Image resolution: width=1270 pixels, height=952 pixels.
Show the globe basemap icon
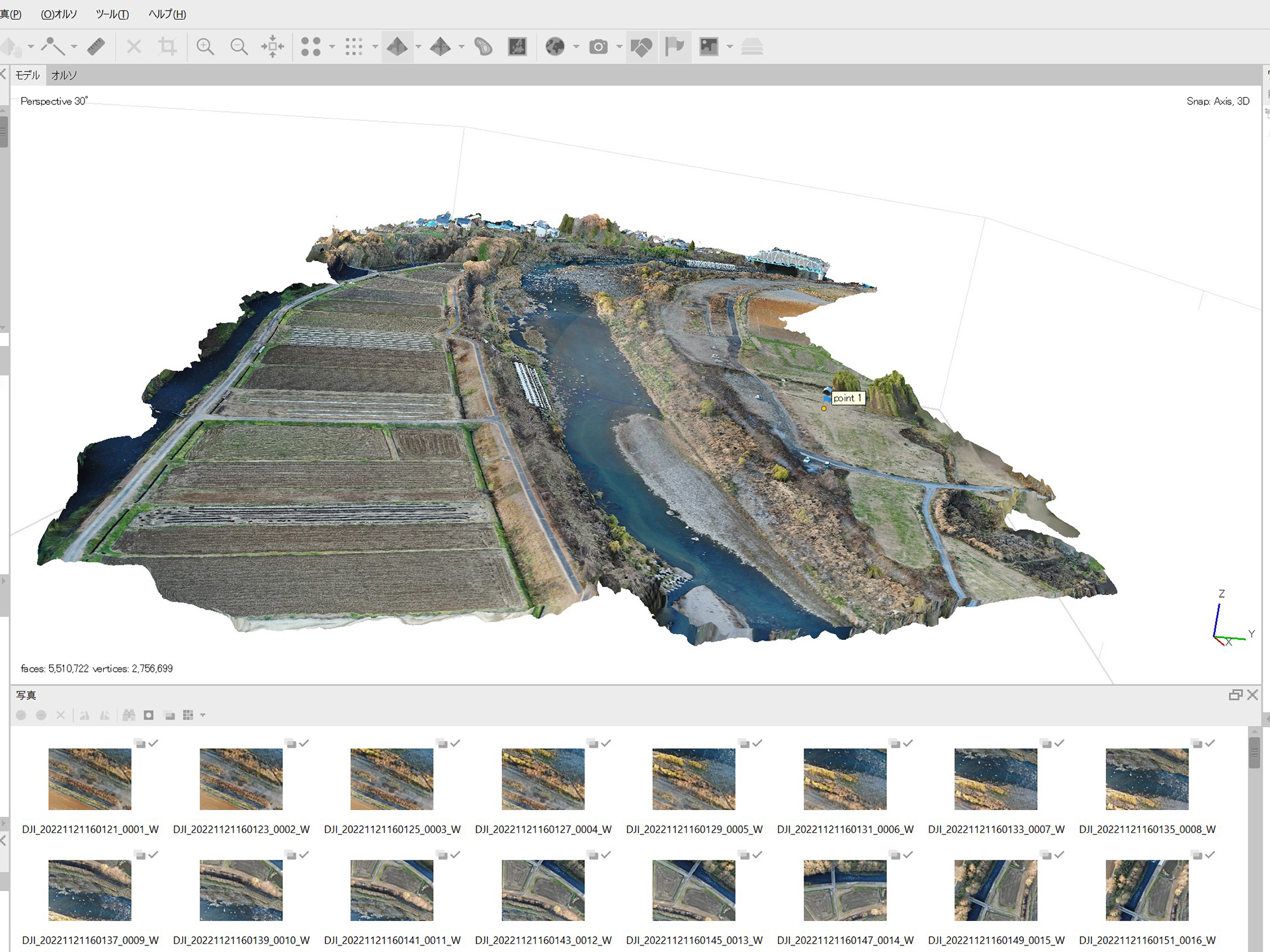(554, 46)
